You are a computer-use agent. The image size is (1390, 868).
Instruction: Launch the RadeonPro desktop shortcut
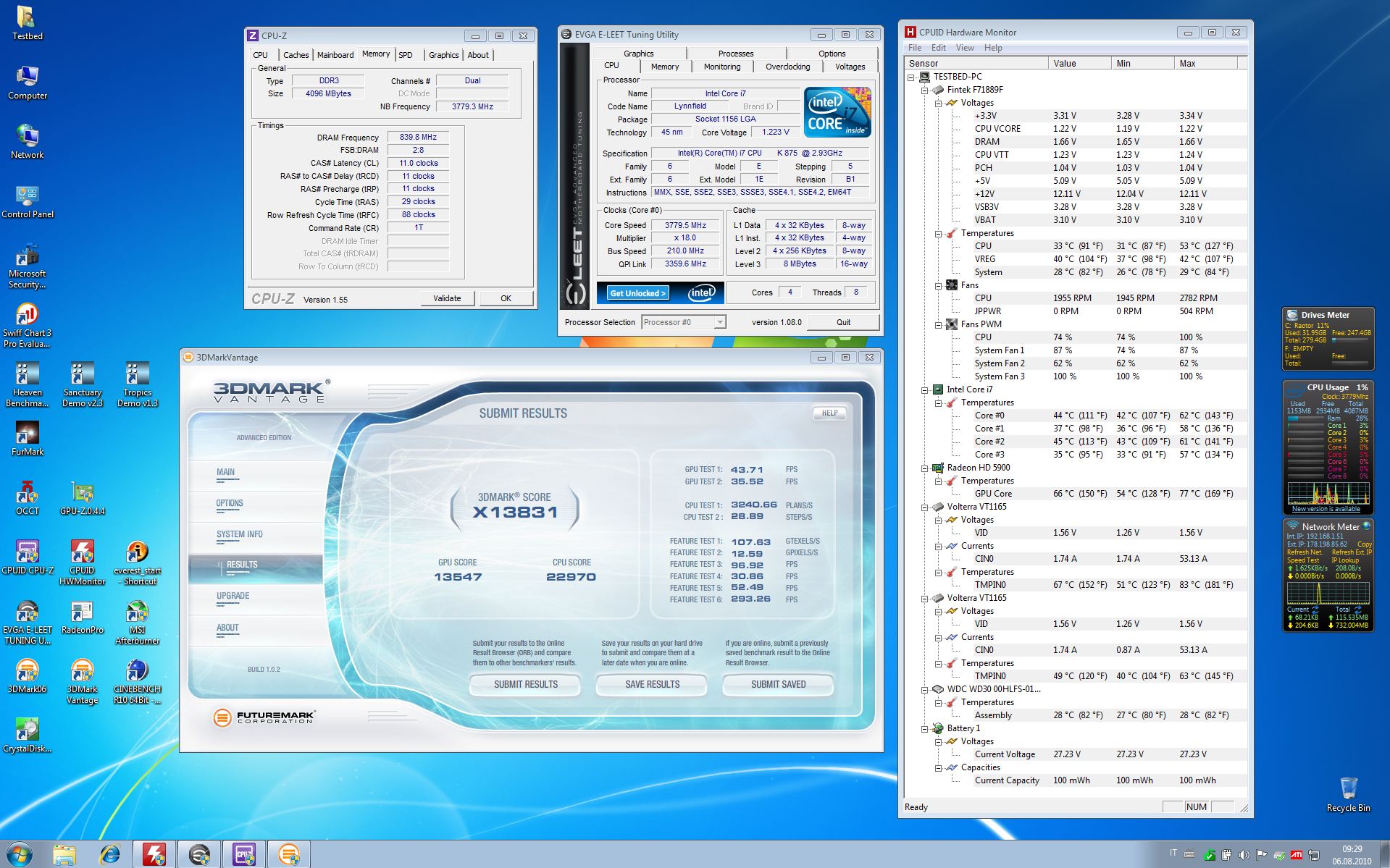point(83,617)
